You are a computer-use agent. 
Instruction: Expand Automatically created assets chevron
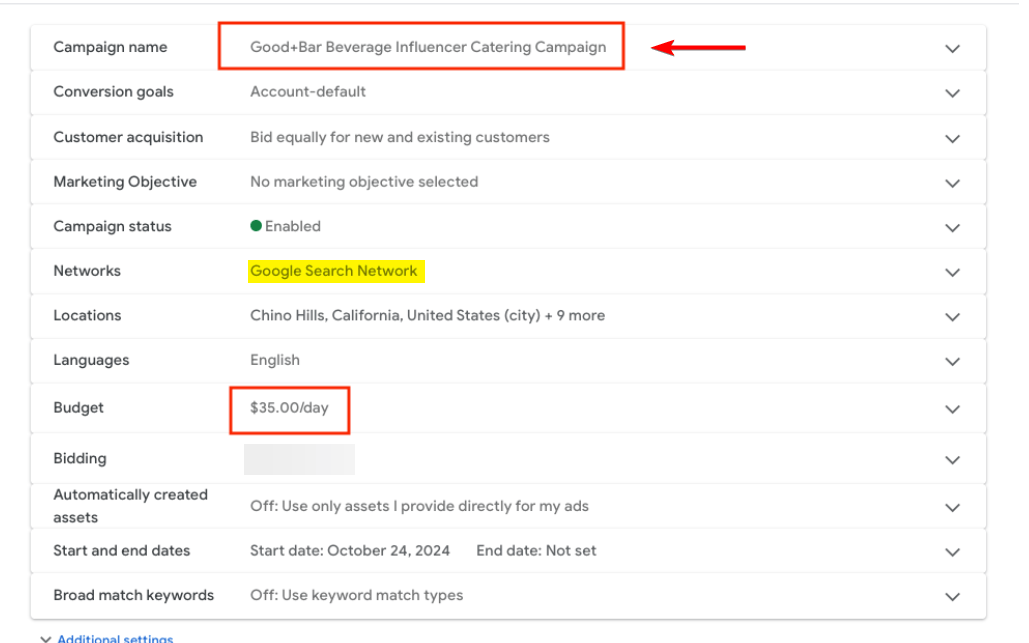(952, 507)
